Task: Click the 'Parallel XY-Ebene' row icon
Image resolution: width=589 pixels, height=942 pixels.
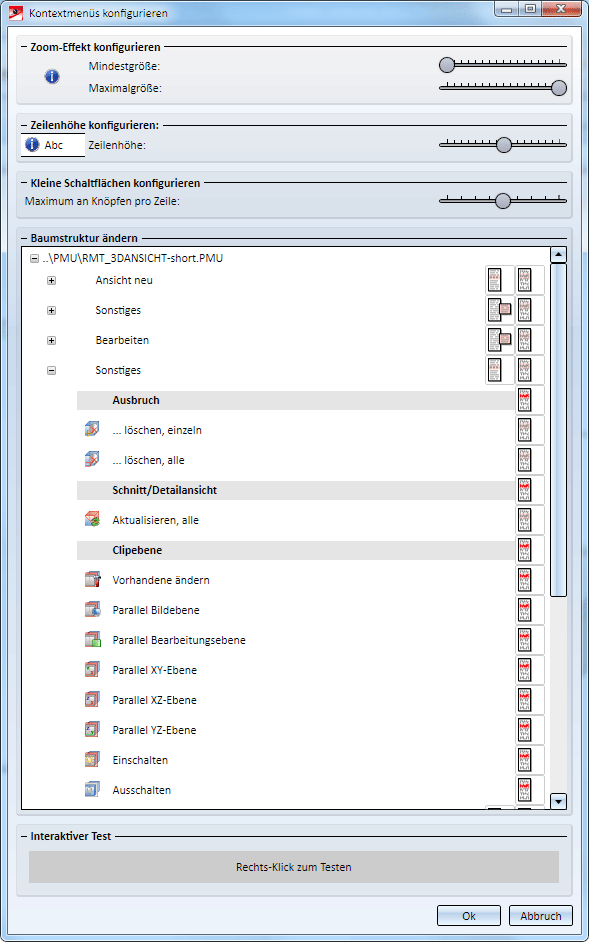Action: (91, 670)
